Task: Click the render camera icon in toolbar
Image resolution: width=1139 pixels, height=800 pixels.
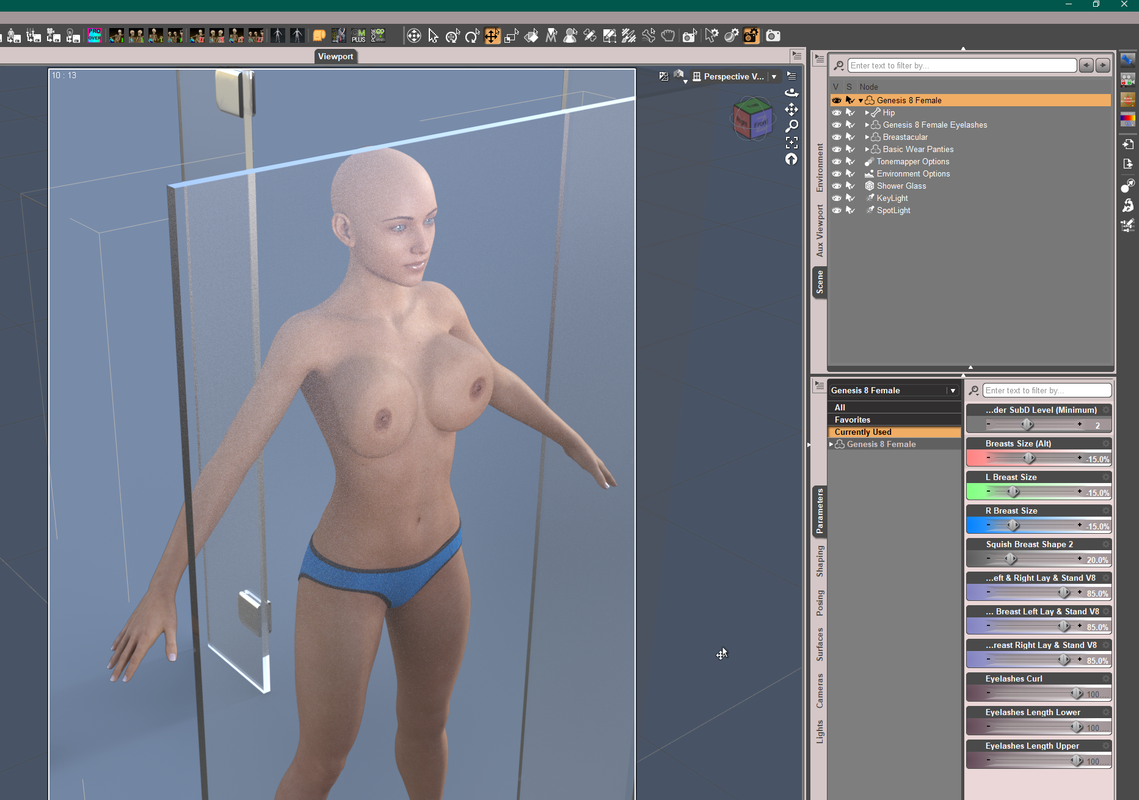Action: click(x=773, y=36)
